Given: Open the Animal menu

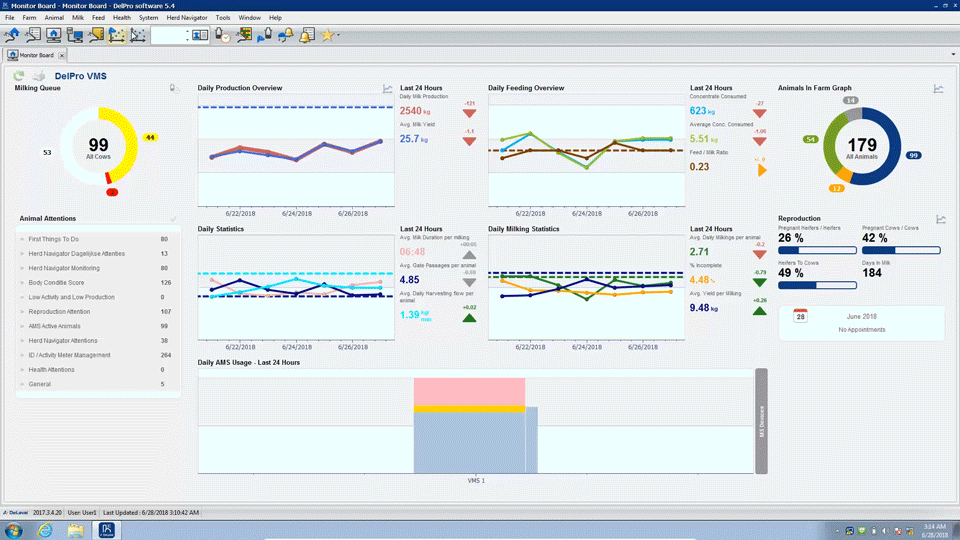Looking at the screenshot, I should 54,18.
